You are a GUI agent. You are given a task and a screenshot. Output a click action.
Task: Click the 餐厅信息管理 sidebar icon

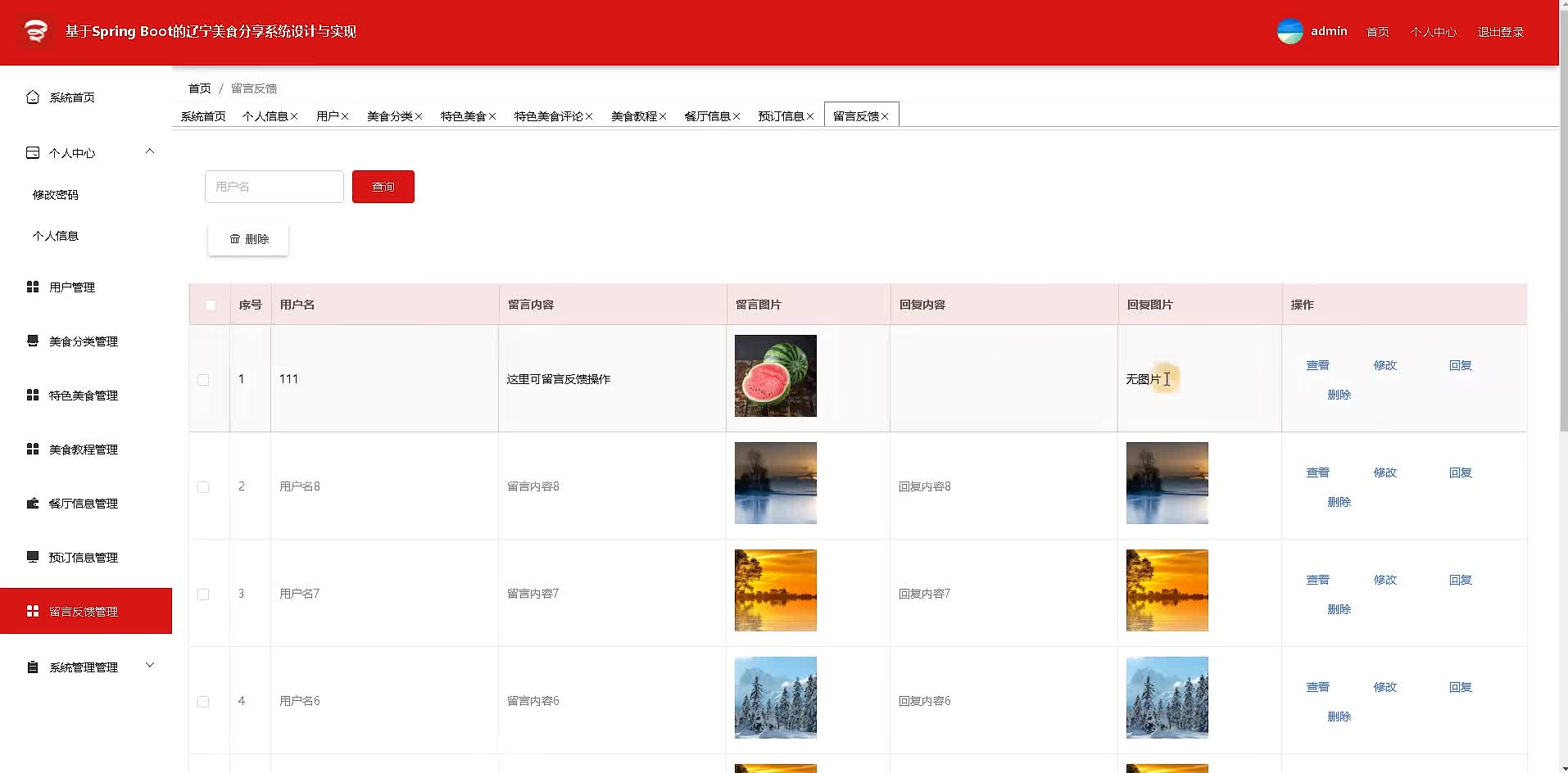33,503
